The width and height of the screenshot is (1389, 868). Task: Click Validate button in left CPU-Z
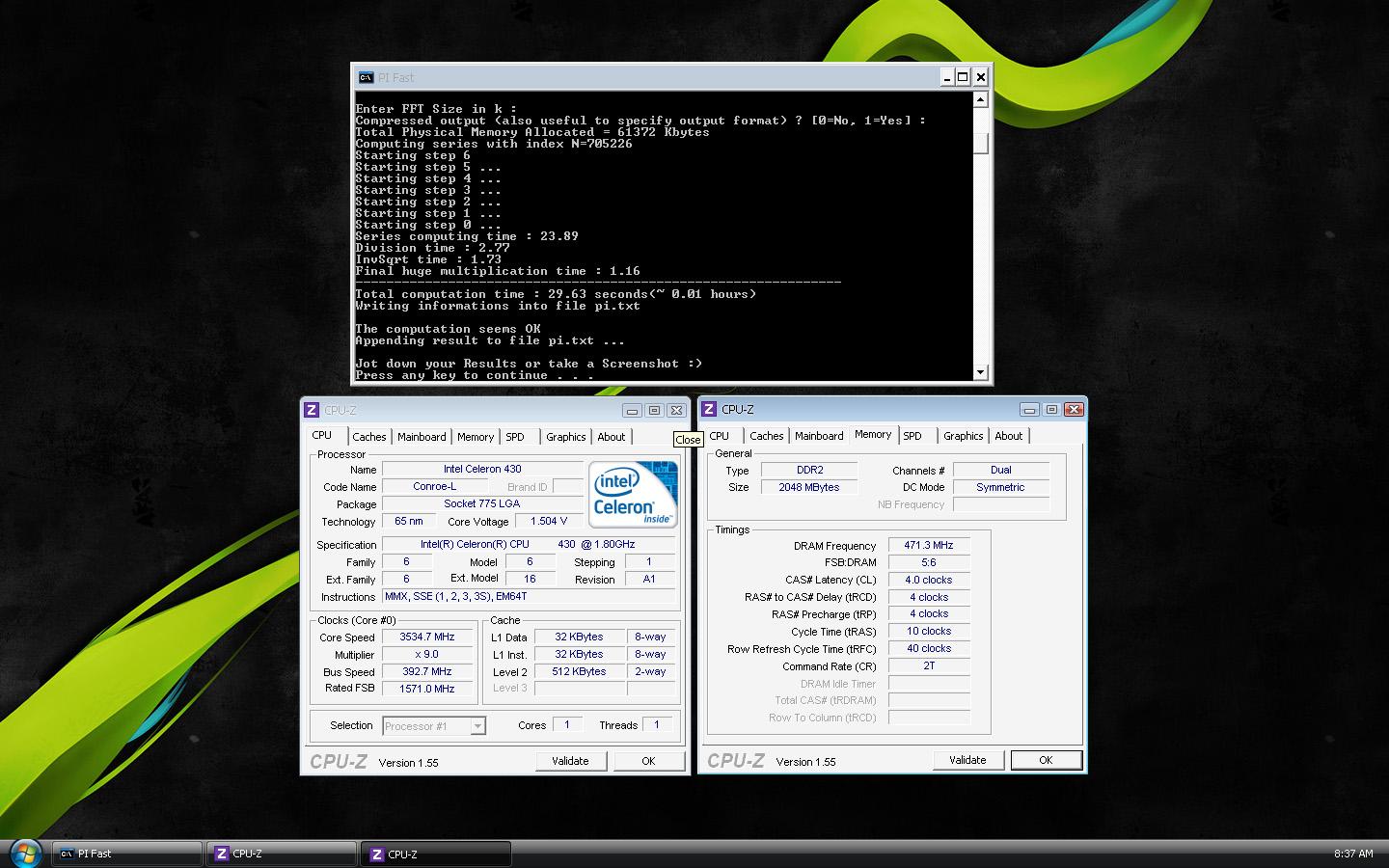click(570, 761)
